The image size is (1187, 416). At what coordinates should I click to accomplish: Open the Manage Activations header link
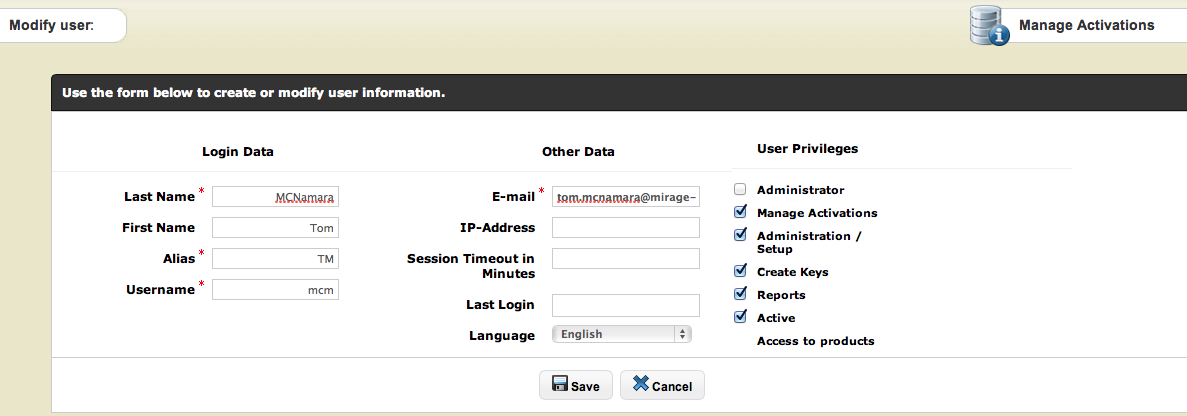pos(1086,25)
